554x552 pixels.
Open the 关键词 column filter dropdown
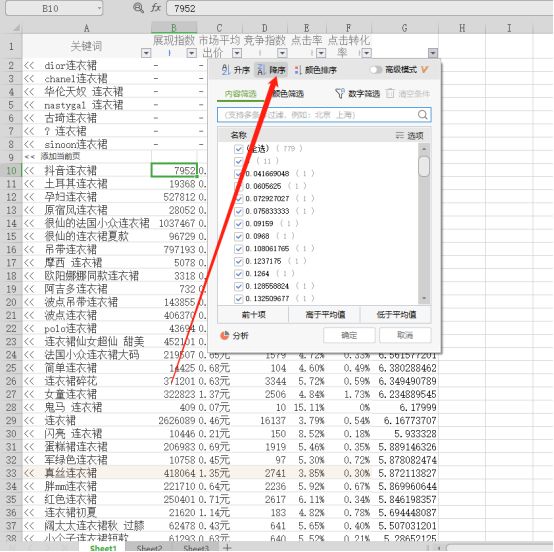(146, 53)
